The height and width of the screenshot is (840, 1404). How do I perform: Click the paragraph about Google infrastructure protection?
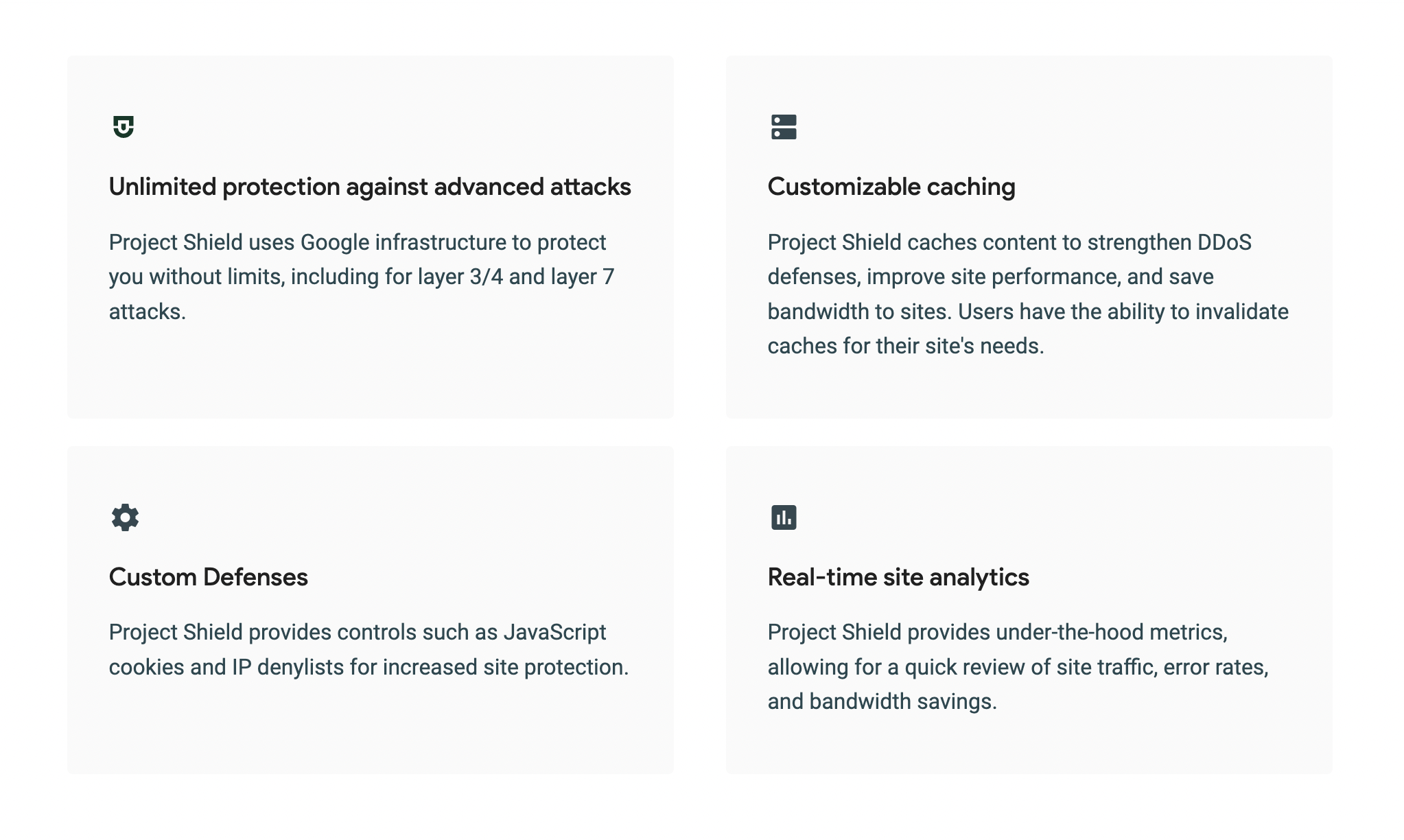(x=362, y=277)
